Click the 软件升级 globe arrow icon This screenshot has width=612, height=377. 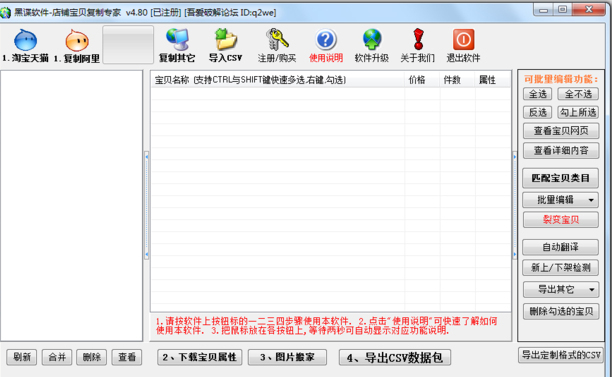tap(372, 39)
